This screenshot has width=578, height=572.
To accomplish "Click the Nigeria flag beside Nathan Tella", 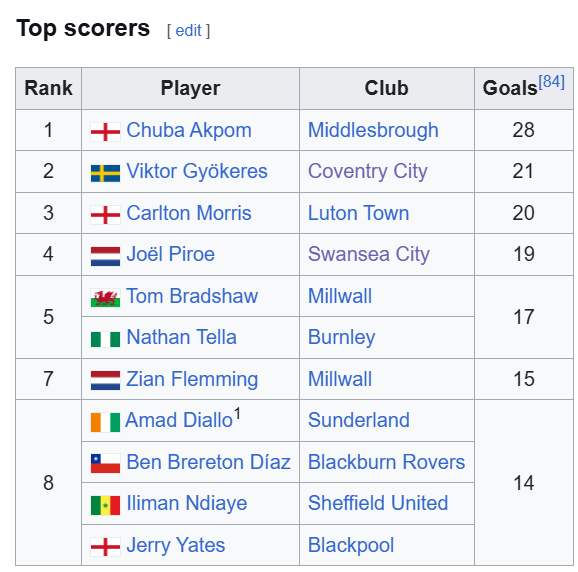I will coord(105,339).
